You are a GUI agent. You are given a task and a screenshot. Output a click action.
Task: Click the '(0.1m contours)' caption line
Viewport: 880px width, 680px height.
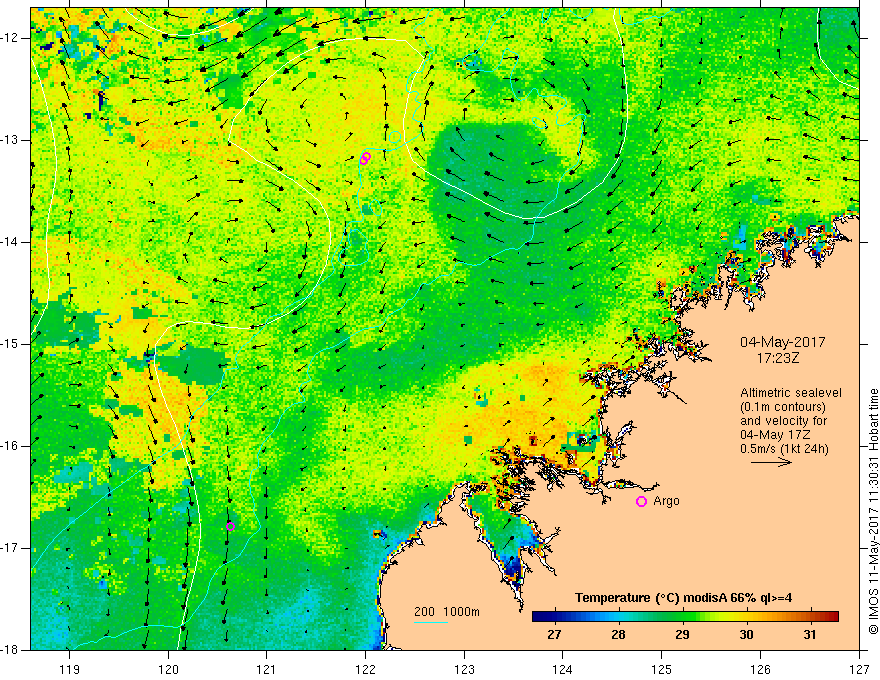(x=783, y=407)
